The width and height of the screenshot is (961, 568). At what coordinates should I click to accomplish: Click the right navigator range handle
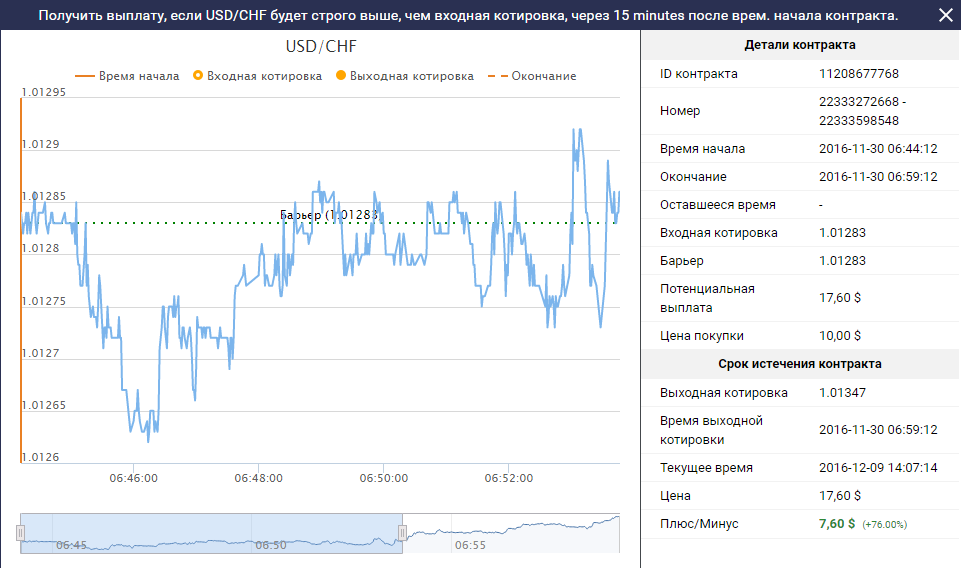click(x=403, y=533)
